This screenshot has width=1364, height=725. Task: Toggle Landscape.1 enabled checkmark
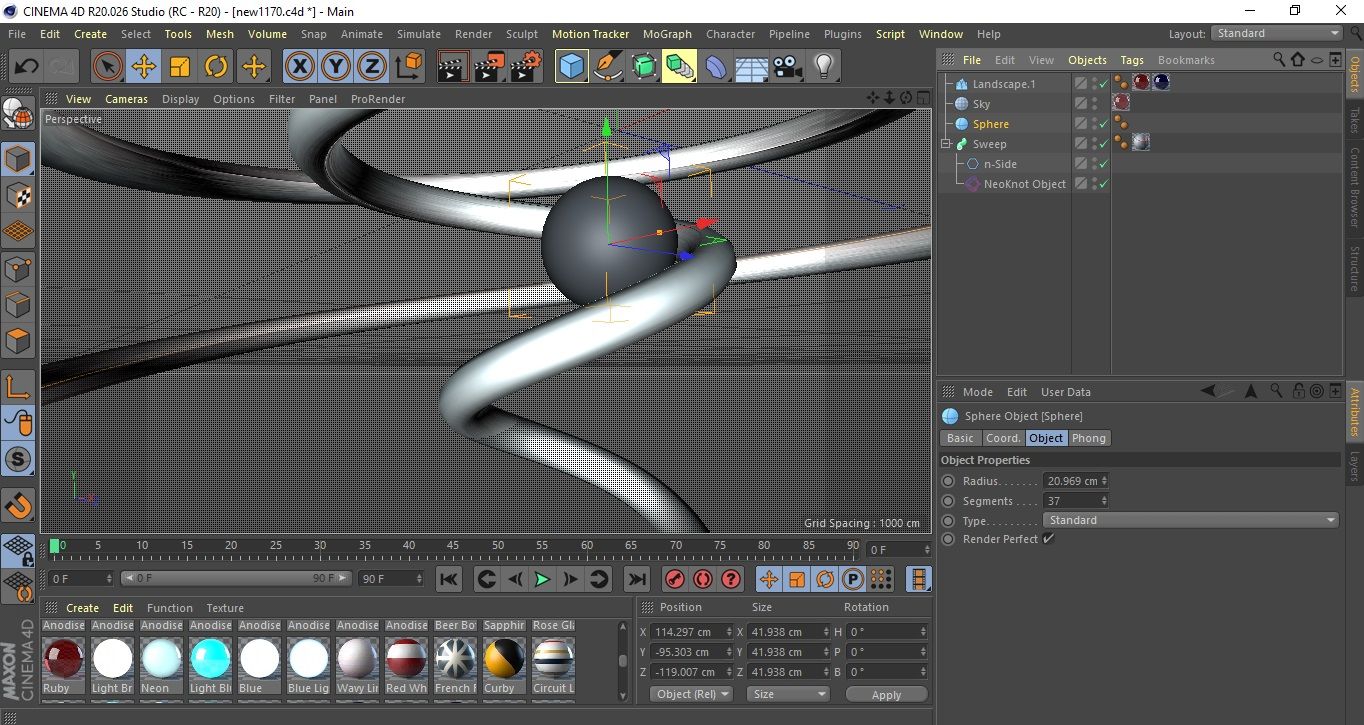(x=1104, y=84)
